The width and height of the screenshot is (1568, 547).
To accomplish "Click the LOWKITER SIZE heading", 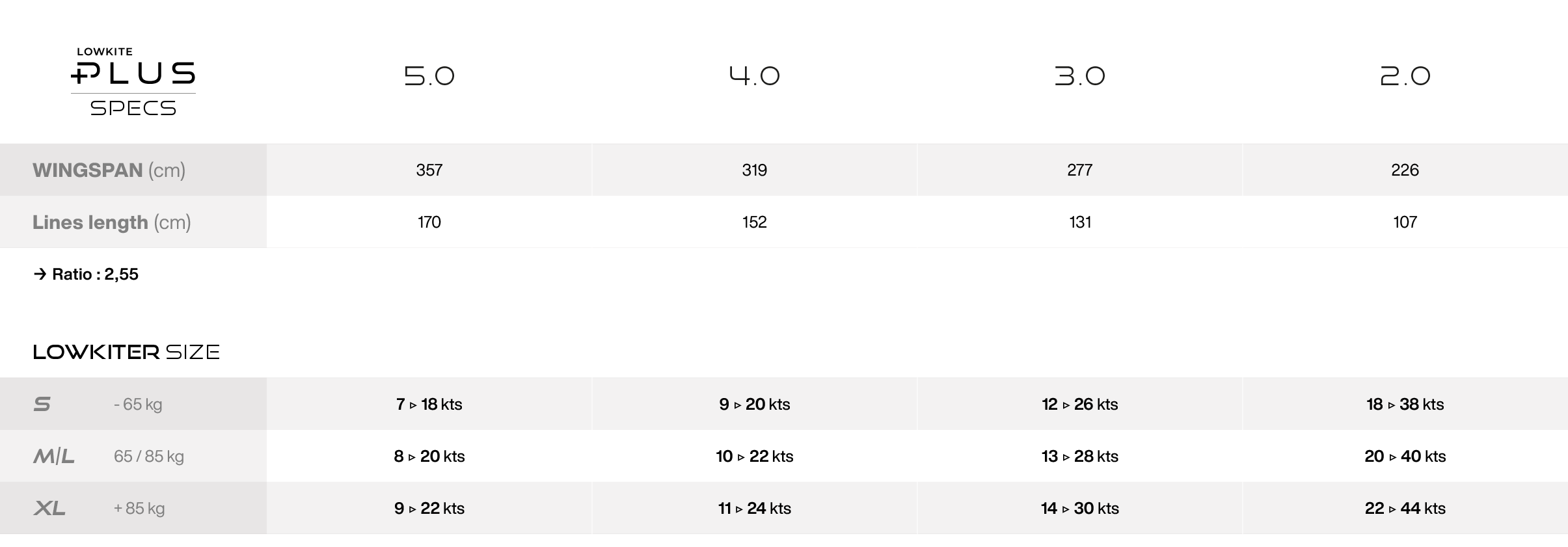I will click(x=126, y=352).
